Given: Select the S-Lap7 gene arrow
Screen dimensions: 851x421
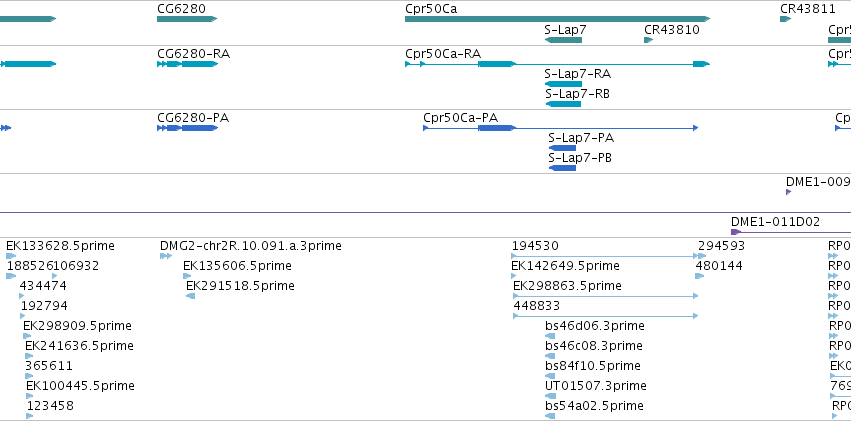Looking at the screenshot, I should (x=563, y=40).
